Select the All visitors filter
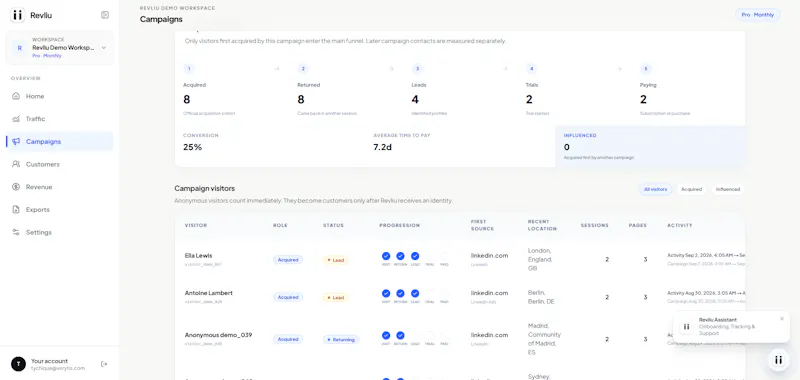 (655, 189)
